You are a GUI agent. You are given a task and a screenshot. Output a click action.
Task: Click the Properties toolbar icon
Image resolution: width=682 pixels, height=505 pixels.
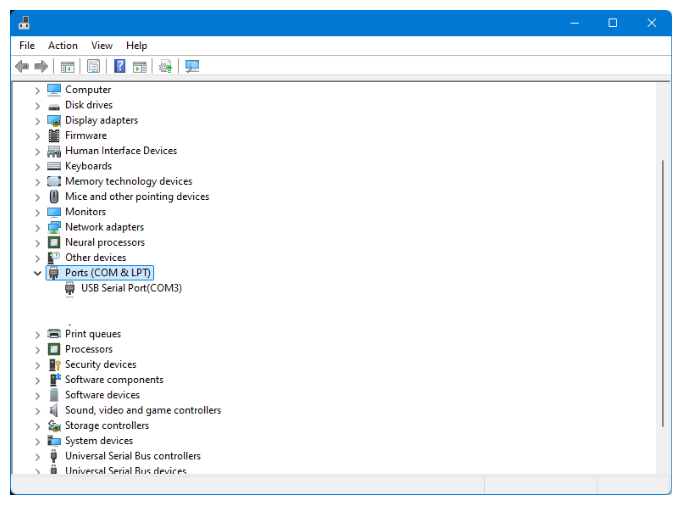tap(93, 66)
